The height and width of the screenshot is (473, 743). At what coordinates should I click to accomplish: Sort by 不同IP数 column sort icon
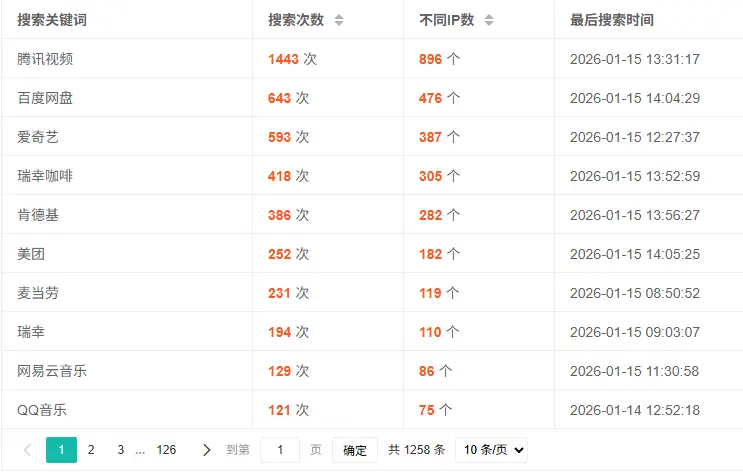pos(489,20)
